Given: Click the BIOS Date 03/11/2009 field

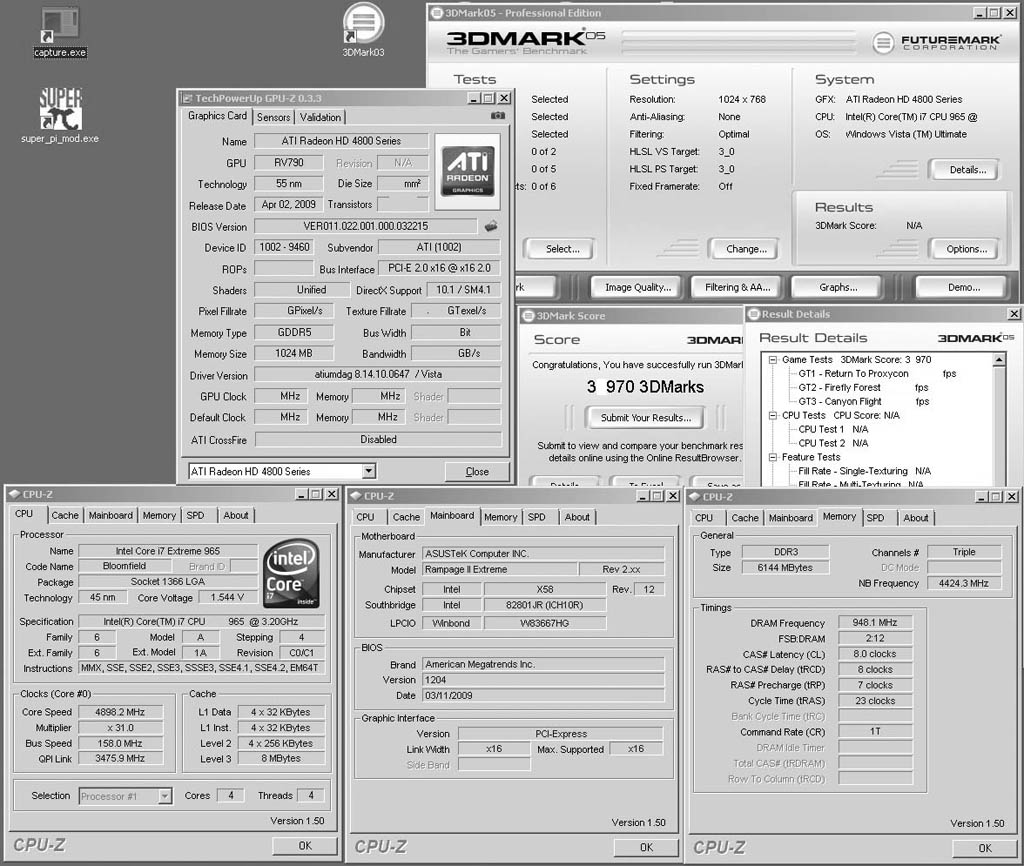Looking at the screenshot, I should click(543, 696).
